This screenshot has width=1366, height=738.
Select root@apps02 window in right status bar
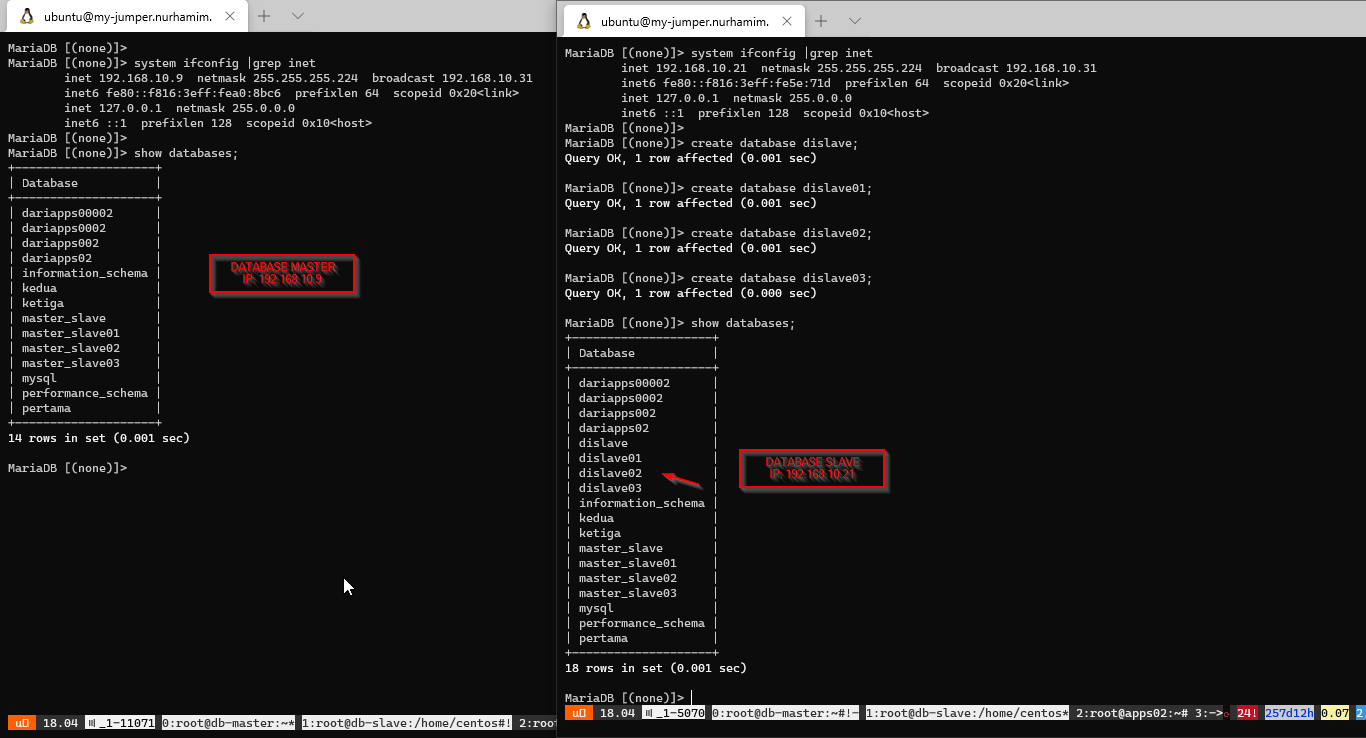pos(1130,713)
